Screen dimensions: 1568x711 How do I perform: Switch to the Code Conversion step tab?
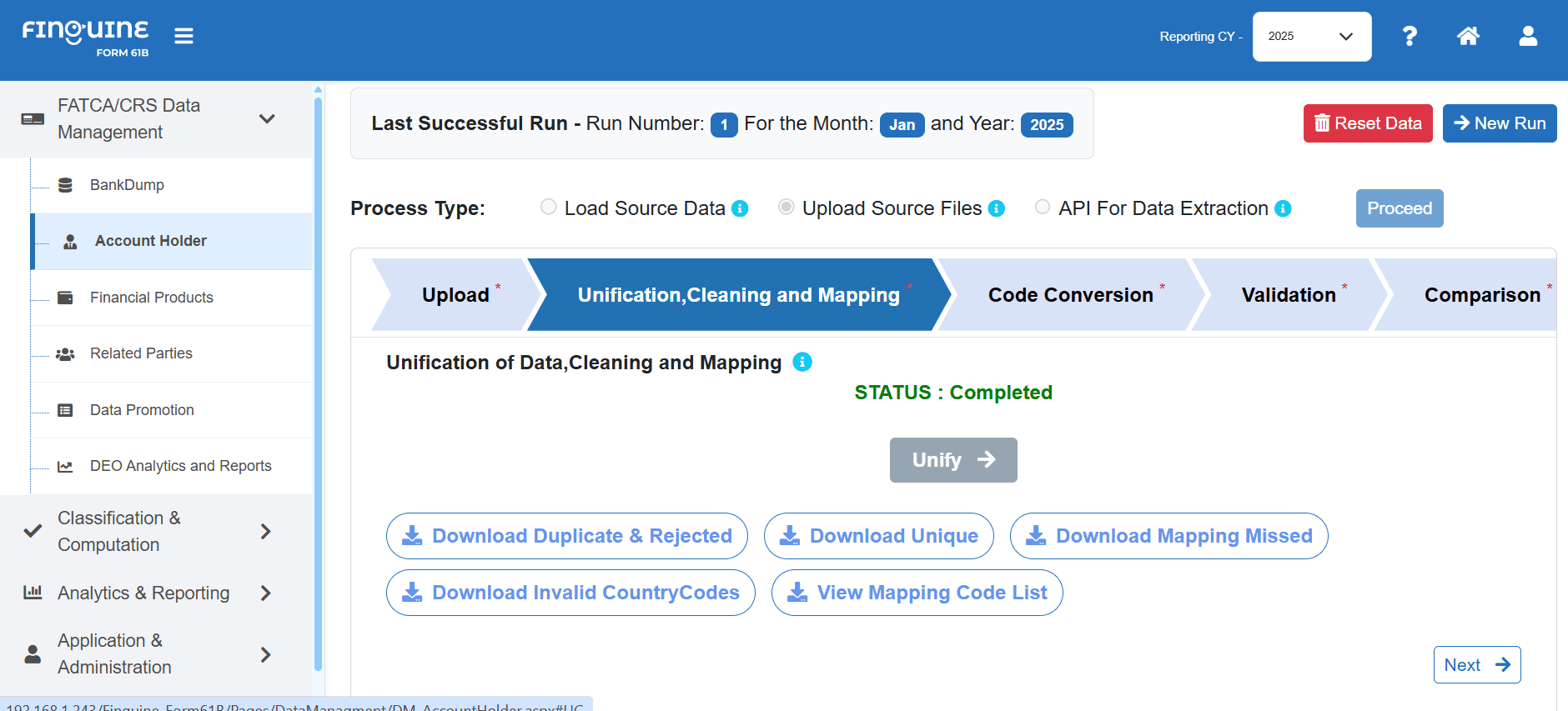1070,295
